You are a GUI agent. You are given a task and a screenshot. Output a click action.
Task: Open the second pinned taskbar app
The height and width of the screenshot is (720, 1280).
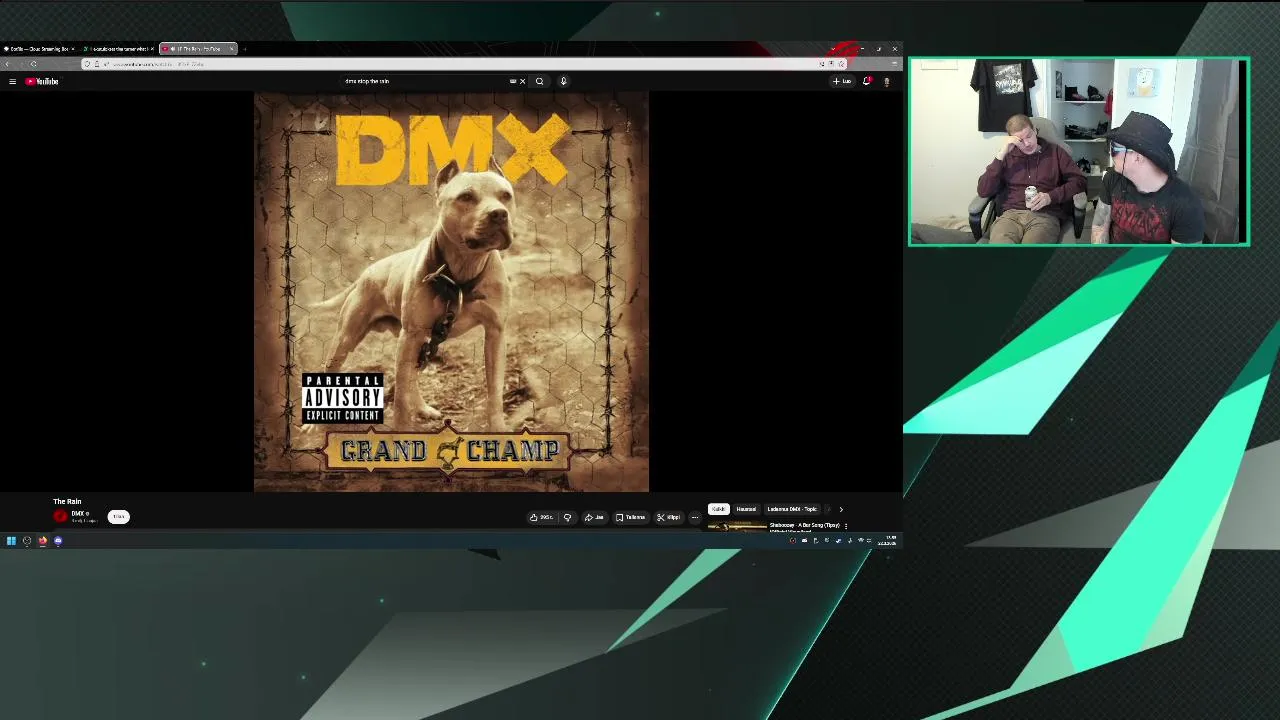pos(27,541)
